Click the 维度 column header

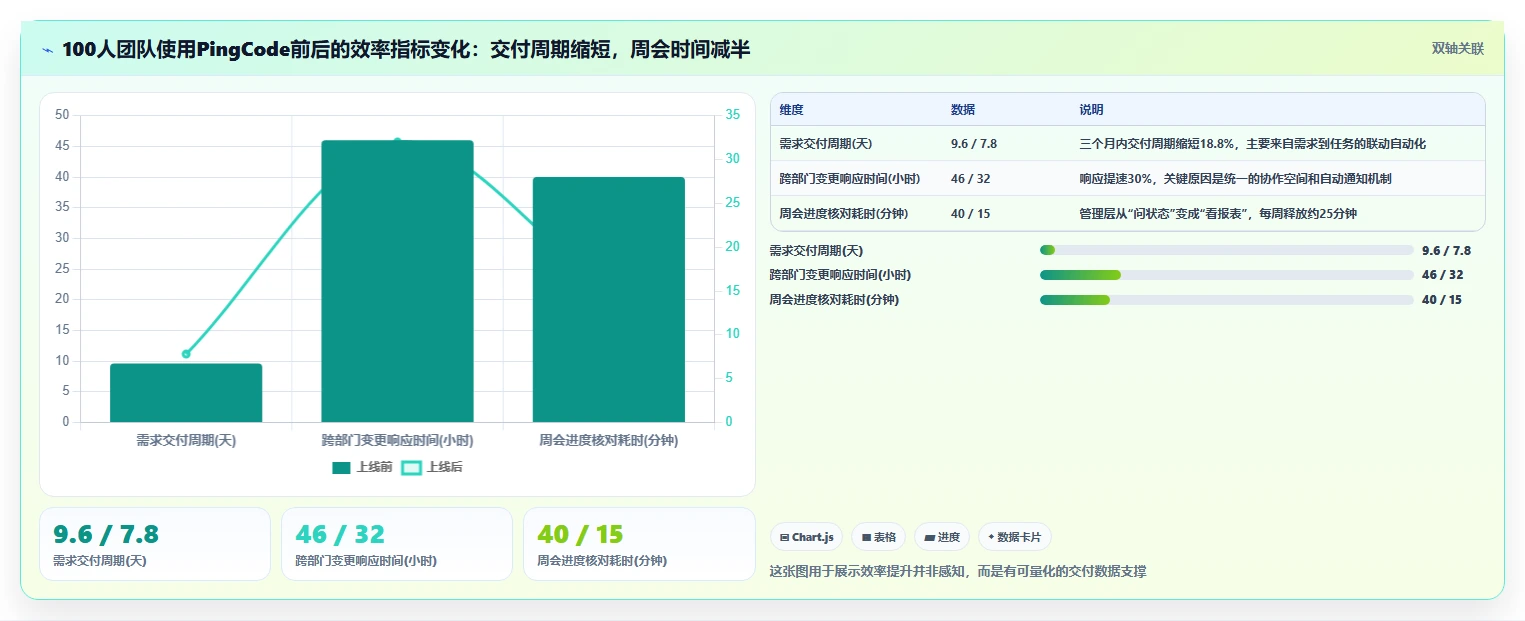pyautogui.click(x=791, y=110)
